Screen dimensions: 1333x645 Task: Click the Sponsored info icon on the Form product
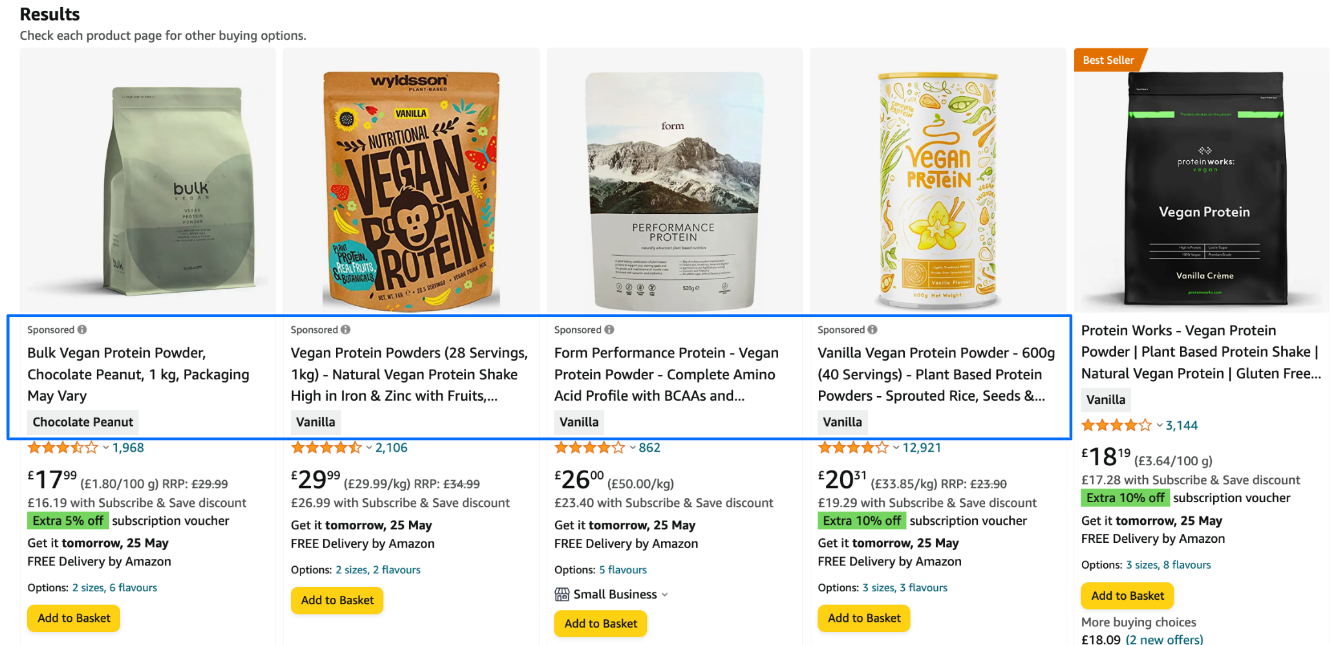608,329
